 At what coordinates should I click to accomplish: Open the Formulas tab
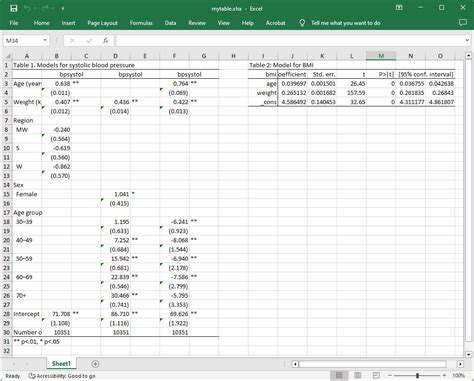(141, 23)
